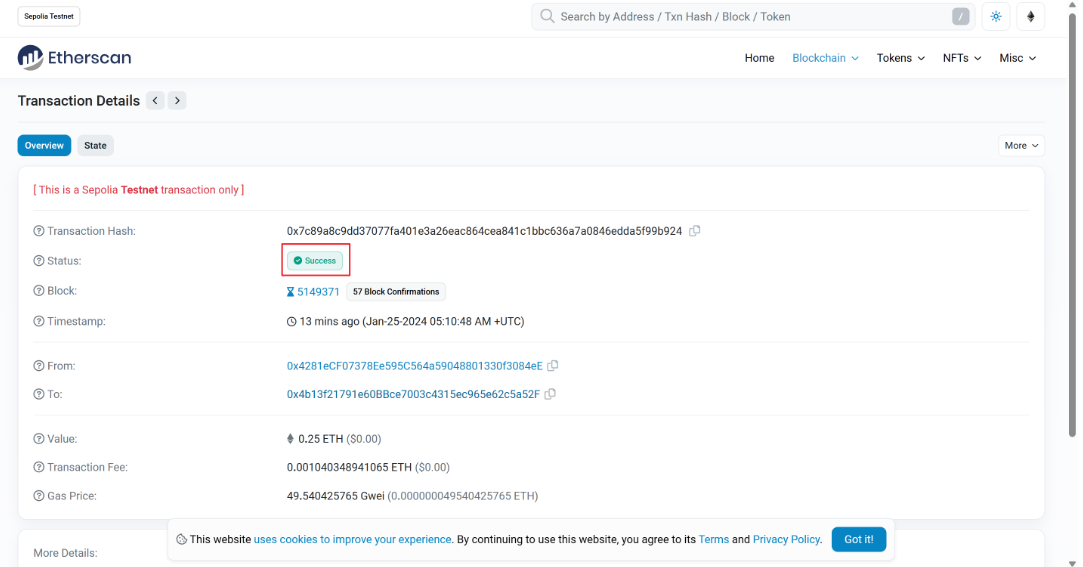The image size is (1083, 567).
Task: Dismiss cookies with Got it! button
Action: 859,539
